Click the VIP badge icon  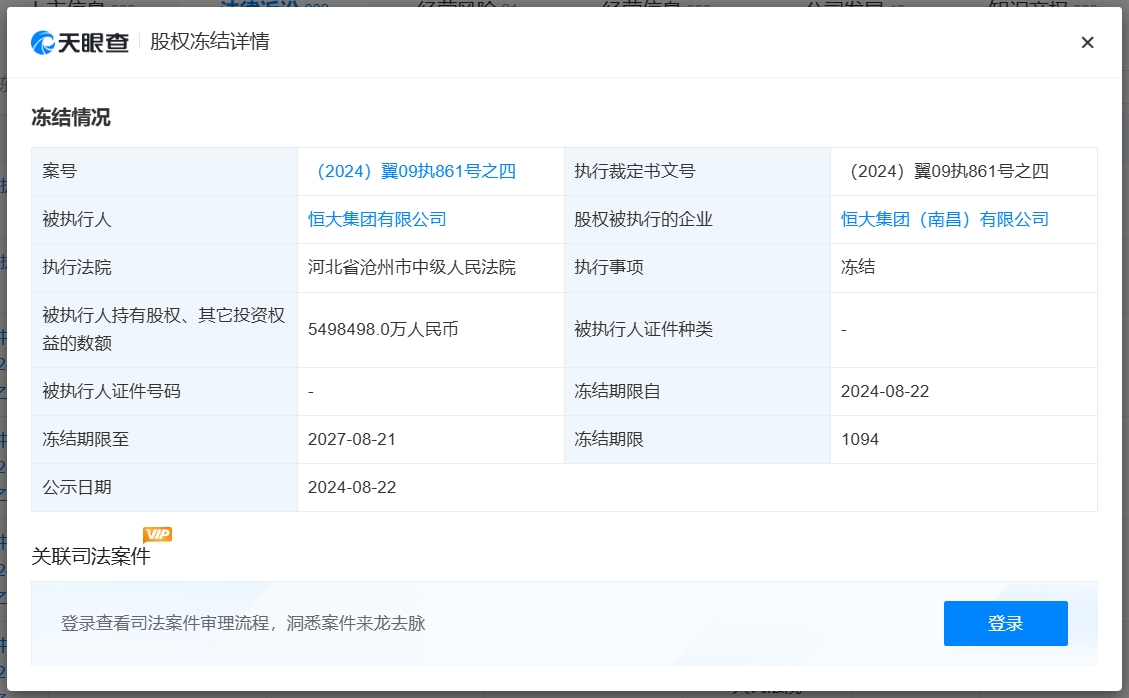pyautogui.click(x=157, y=534)
